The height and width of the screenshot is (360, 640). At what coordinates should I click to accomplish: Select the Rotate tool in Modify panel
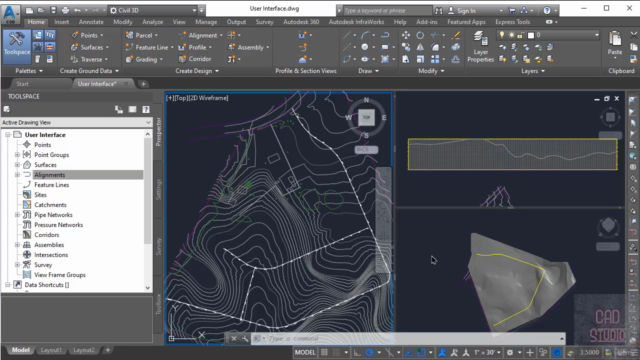pos(420,35)
